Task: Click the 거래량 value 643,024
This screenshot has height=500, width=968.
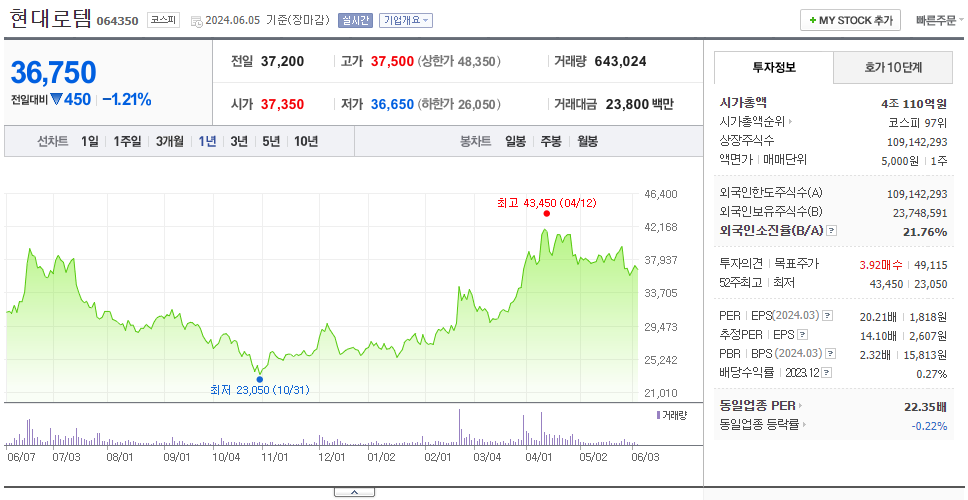Action: (620, 62)
